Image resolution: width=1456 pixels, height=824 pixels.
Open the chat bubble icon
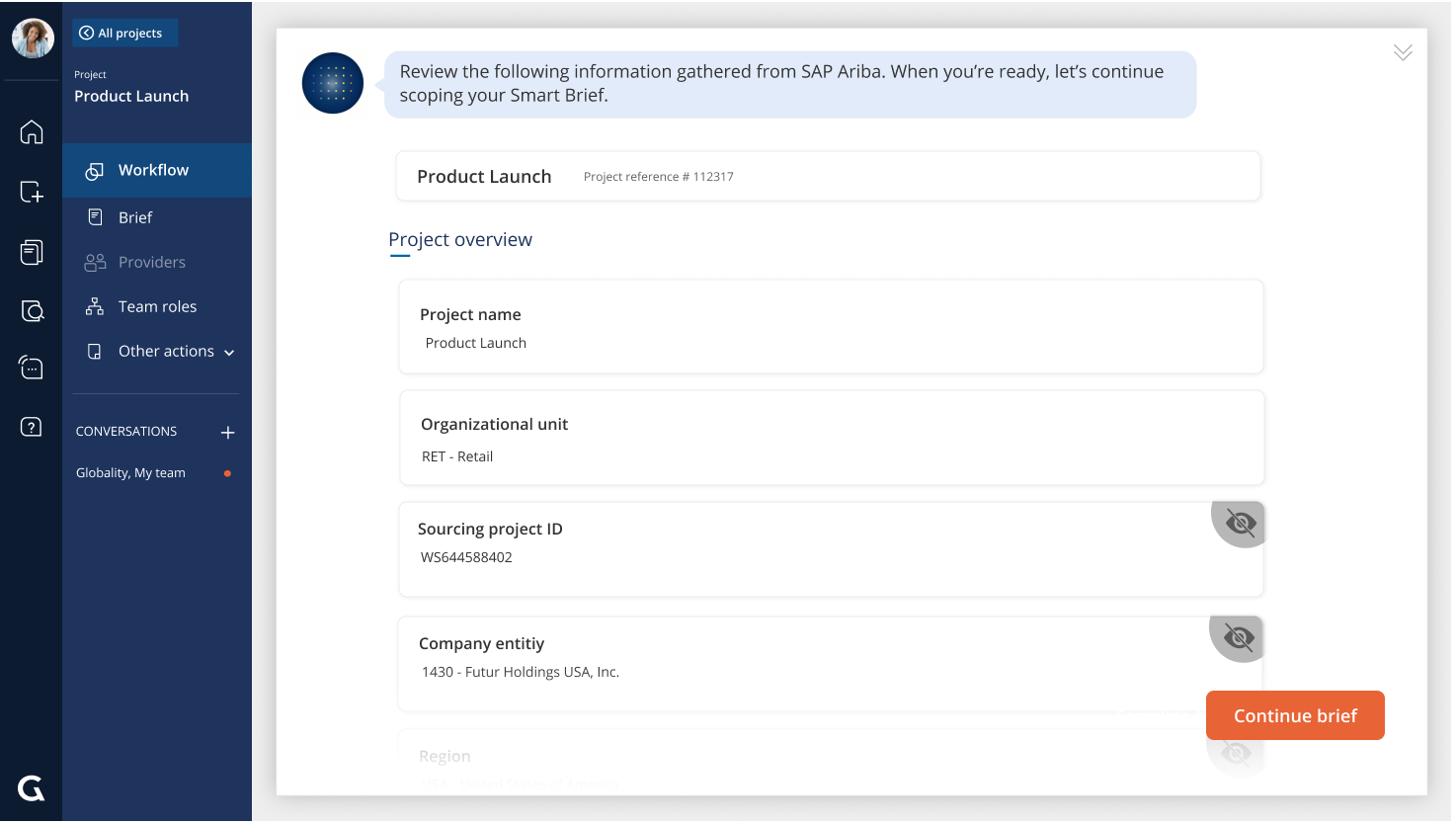[32, 367]
